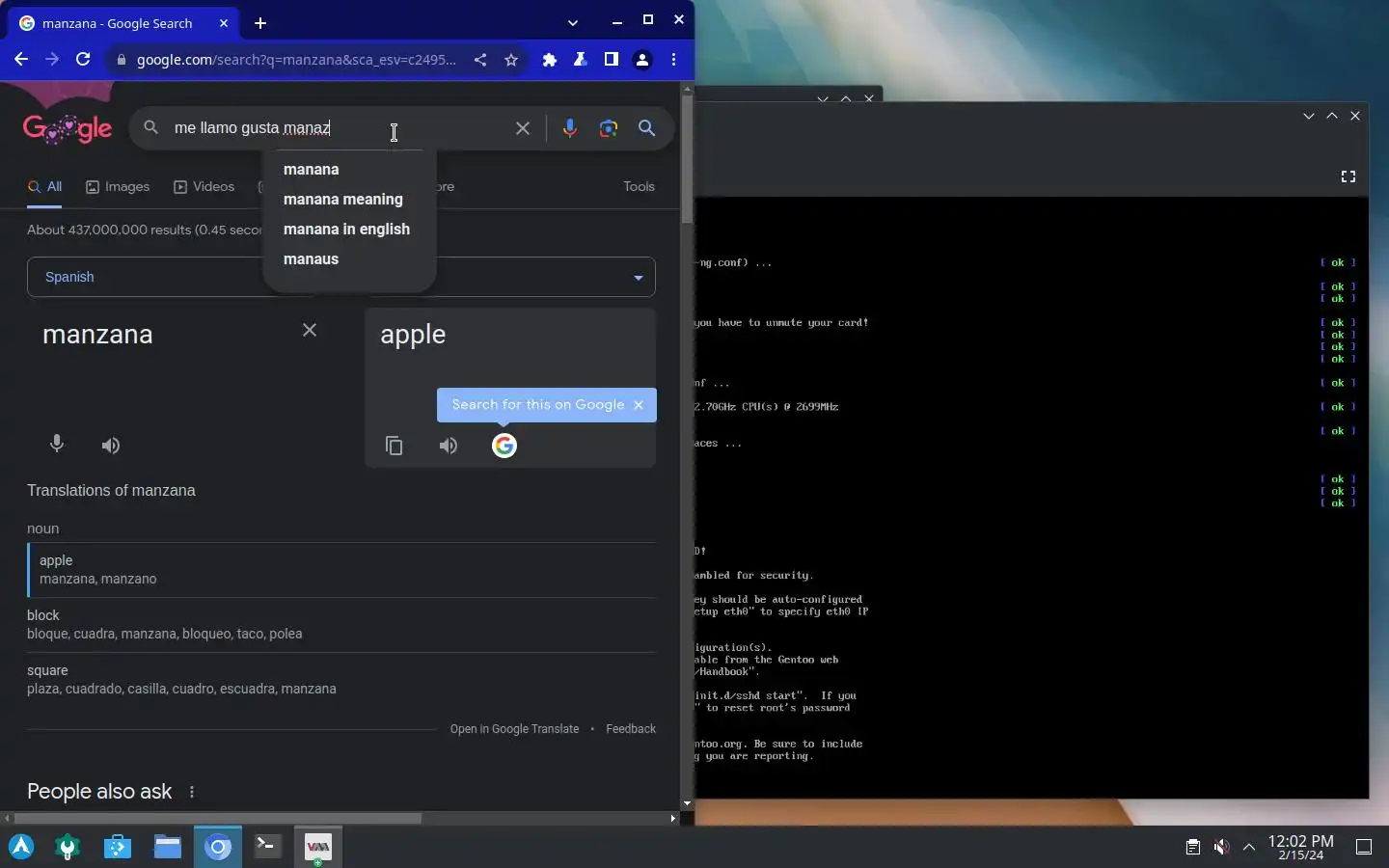Focus Chrome from the taskbar
The image size is (1389, 868).
click(218, 847)
